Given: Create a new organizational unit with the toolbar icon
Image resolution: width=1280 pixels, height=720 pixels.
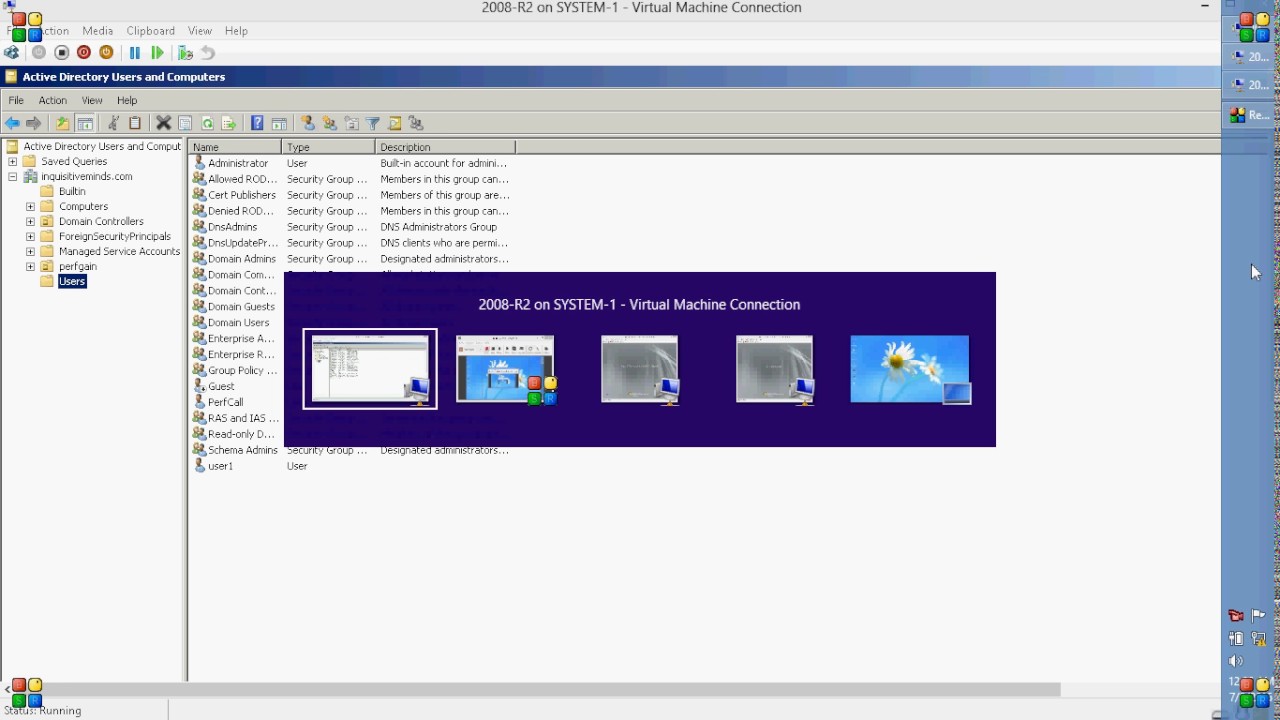Looking at the screenshot, I should point(352,124).
